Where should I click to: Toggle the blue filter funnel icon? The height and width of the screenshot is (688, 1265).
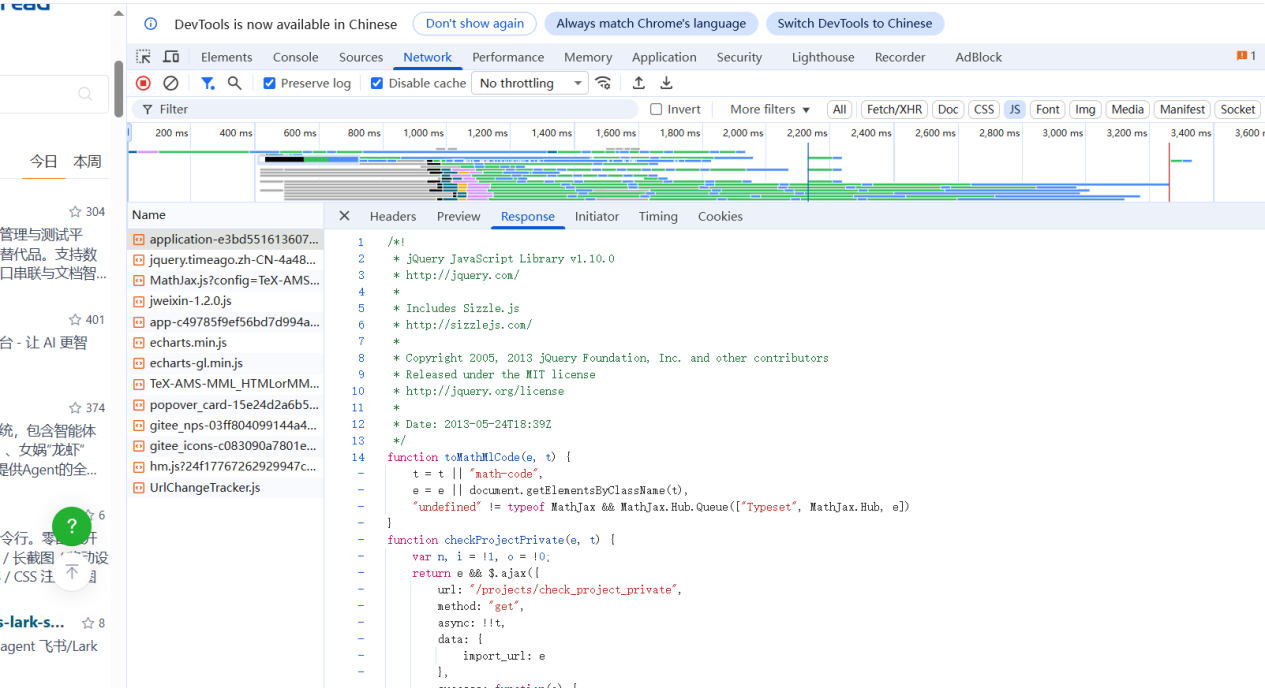click(x=207, y=83)
